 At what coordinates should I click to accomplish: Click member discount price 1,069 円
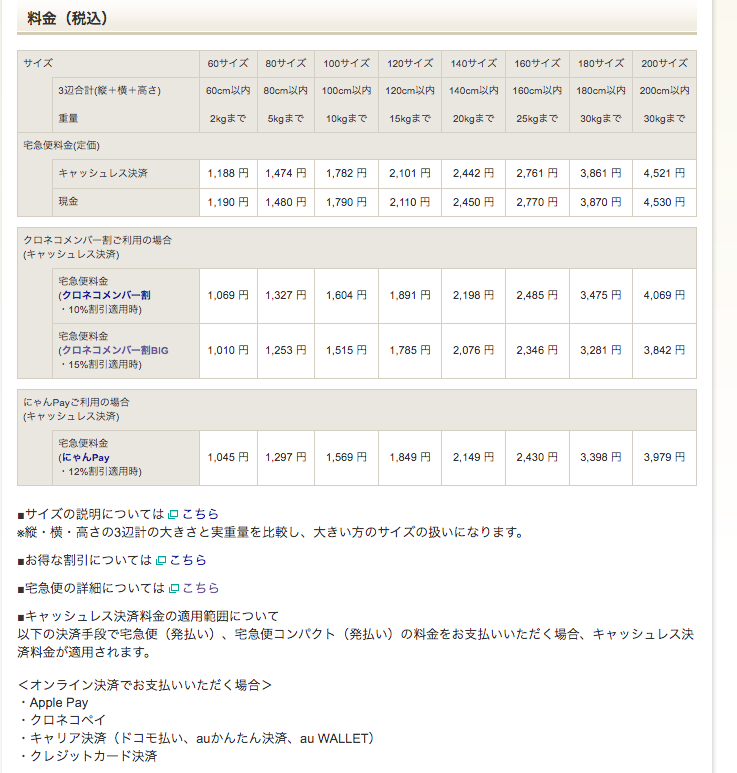(228, 295)
